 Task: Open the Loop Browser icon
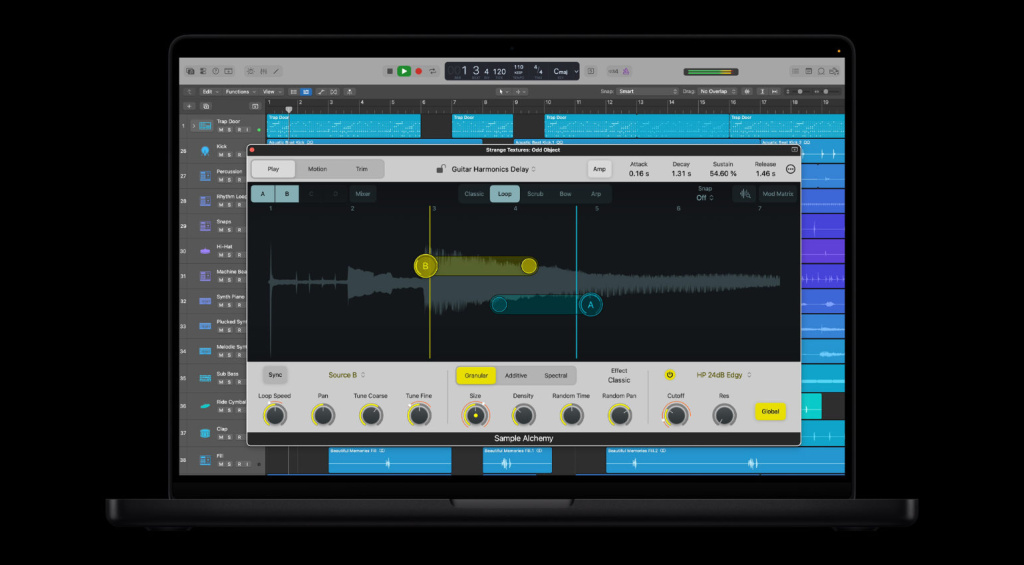click(822, 71)
